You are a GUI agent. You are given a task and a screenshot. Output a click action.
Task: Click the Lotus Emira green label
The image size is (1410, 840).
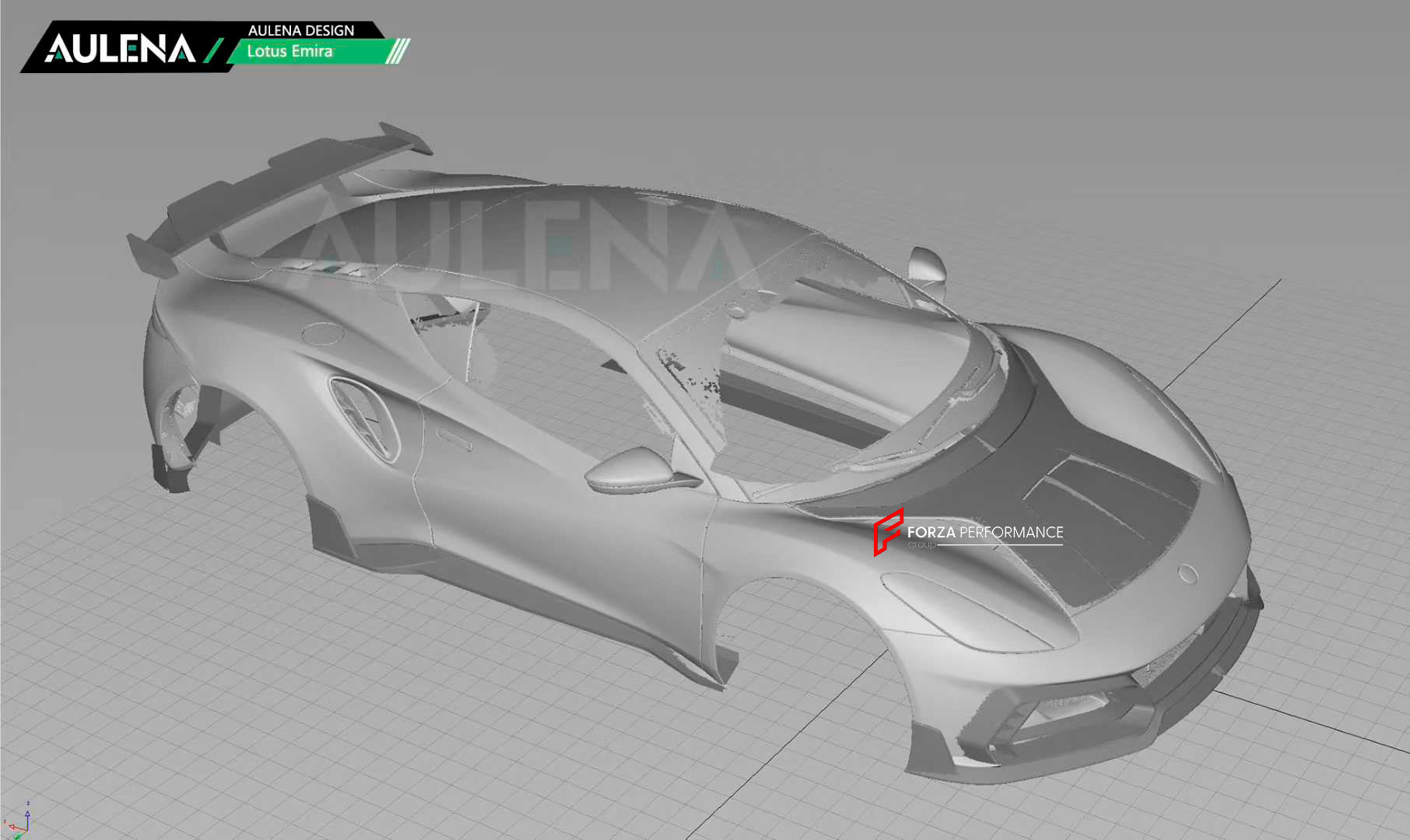coord(290,51)
